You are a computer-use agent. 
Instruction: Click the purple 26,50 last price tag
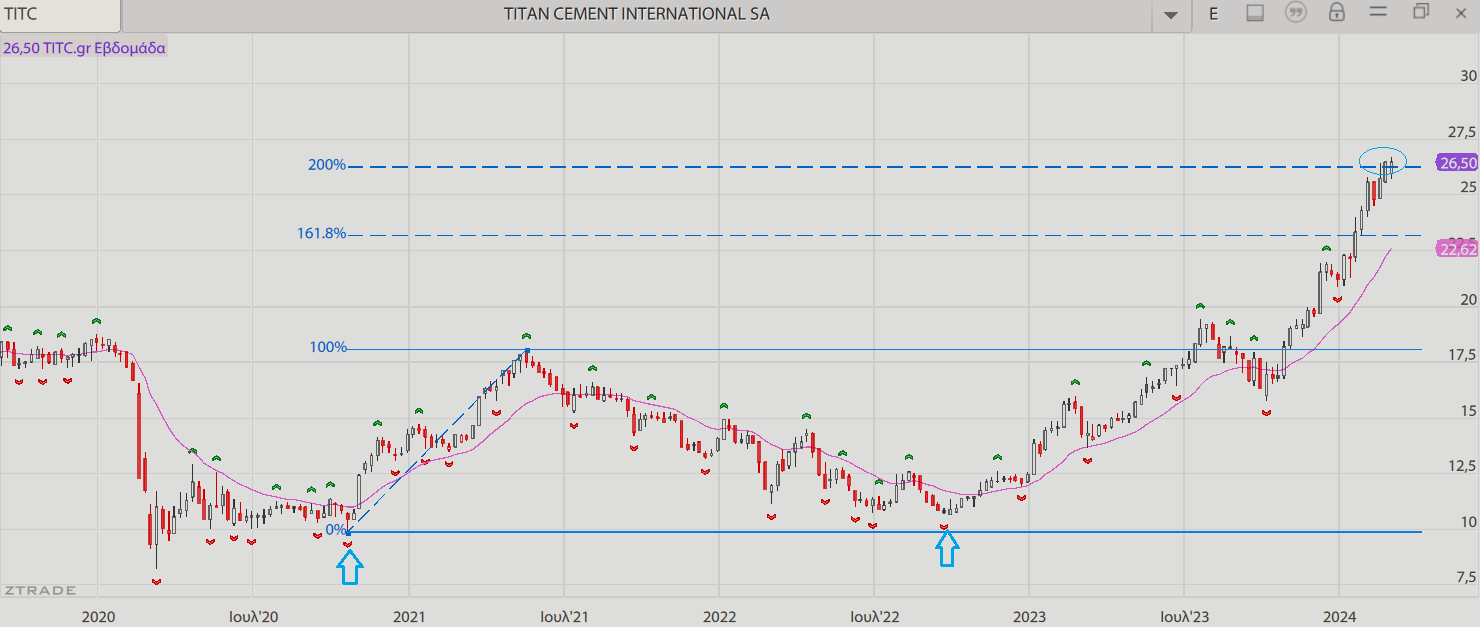pos(1456,163)
